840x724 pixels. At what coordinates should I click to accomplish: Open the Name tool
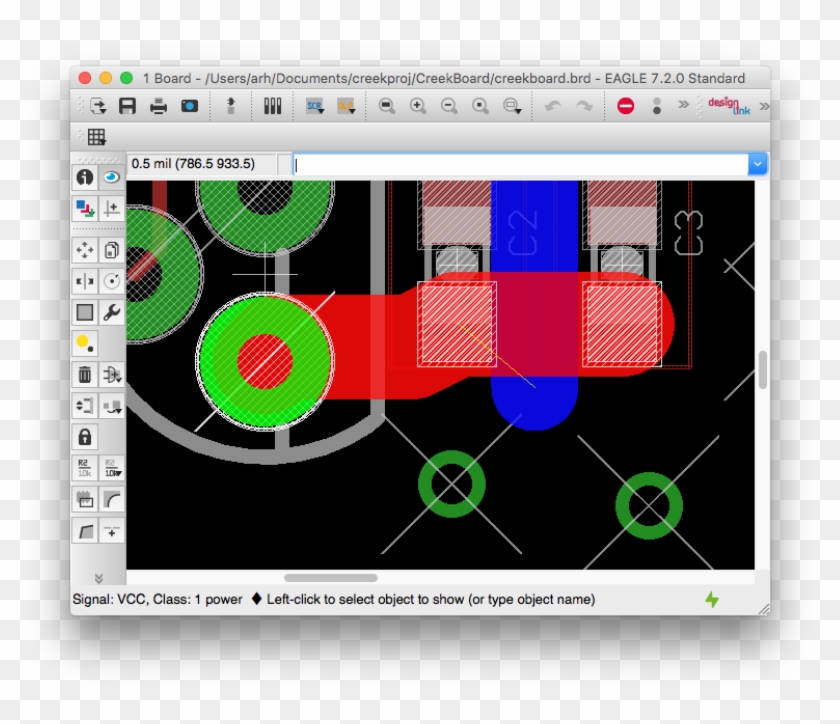click(x=85, y=469)
